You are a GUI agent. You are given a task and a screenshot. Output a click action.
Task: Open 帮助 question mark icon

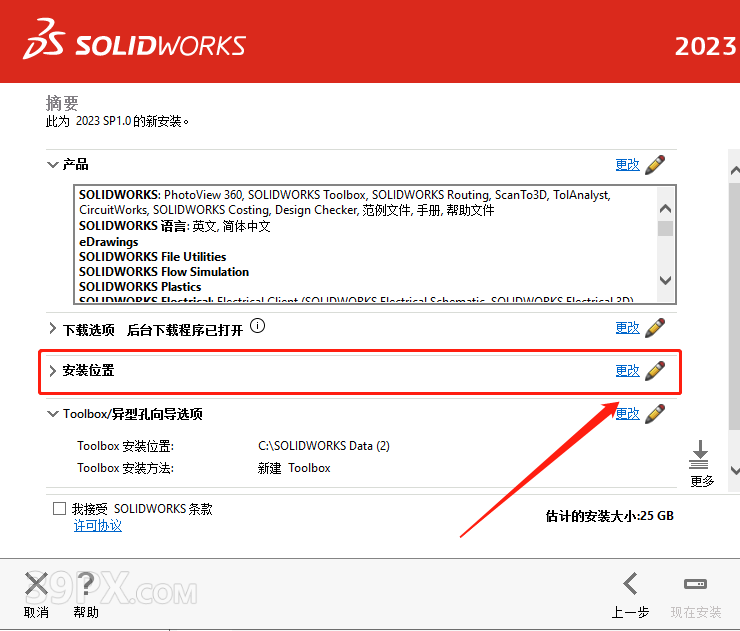tap(86, 584)
